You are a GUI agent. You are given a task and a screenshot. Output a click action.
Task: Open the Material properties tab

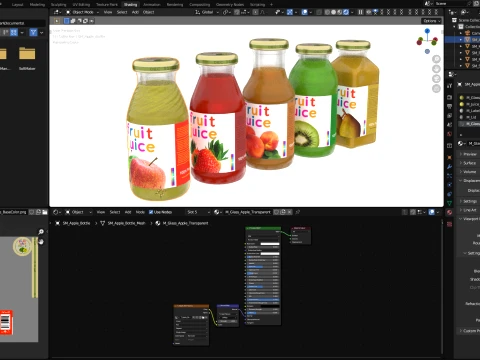[449, 212]
